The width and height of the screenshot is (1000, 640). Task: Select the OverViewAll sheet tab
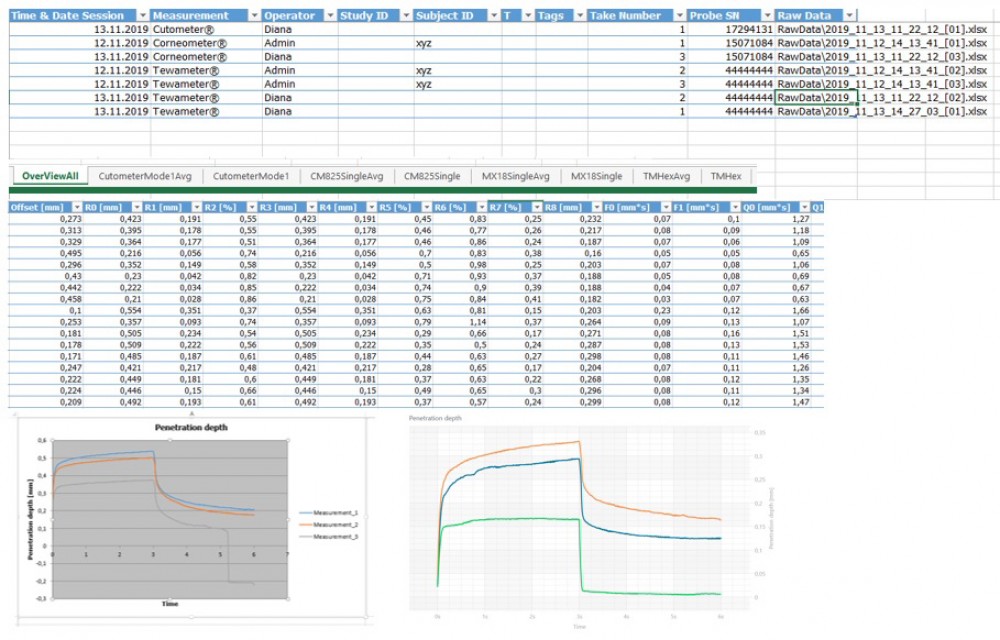click(x=49, y=176)
